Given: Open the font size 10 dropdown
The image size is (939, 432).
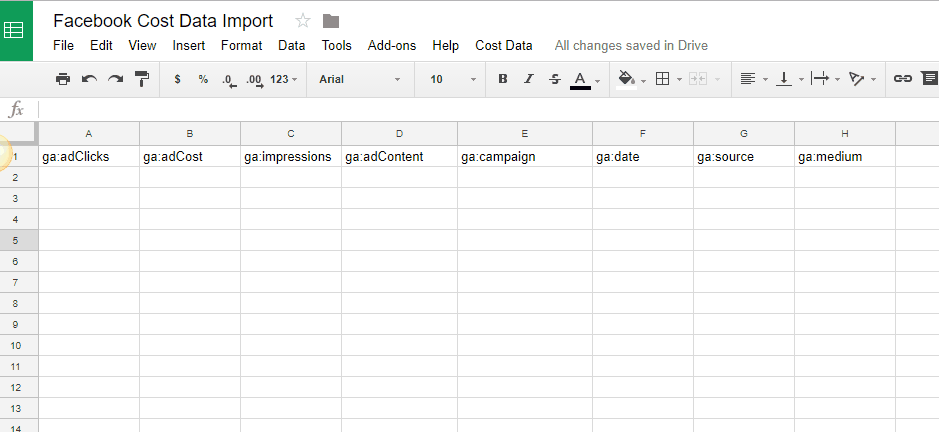Looking at the screenshot, I should [x=453, y=79].
